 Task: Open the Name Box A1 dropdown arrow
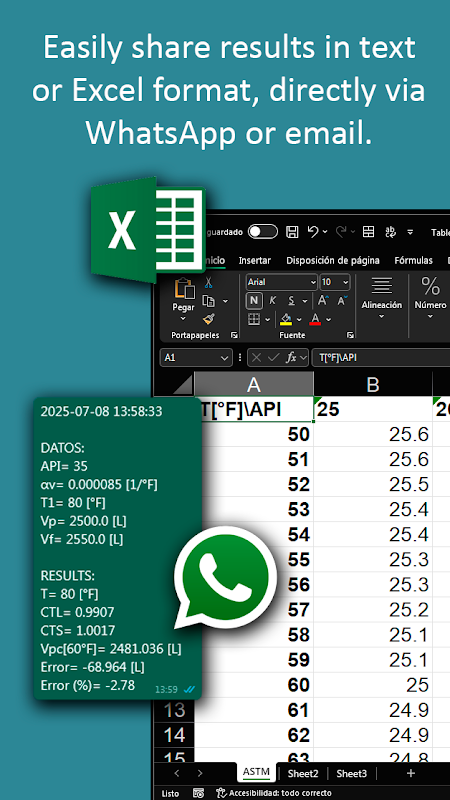(x=224, y=358)
